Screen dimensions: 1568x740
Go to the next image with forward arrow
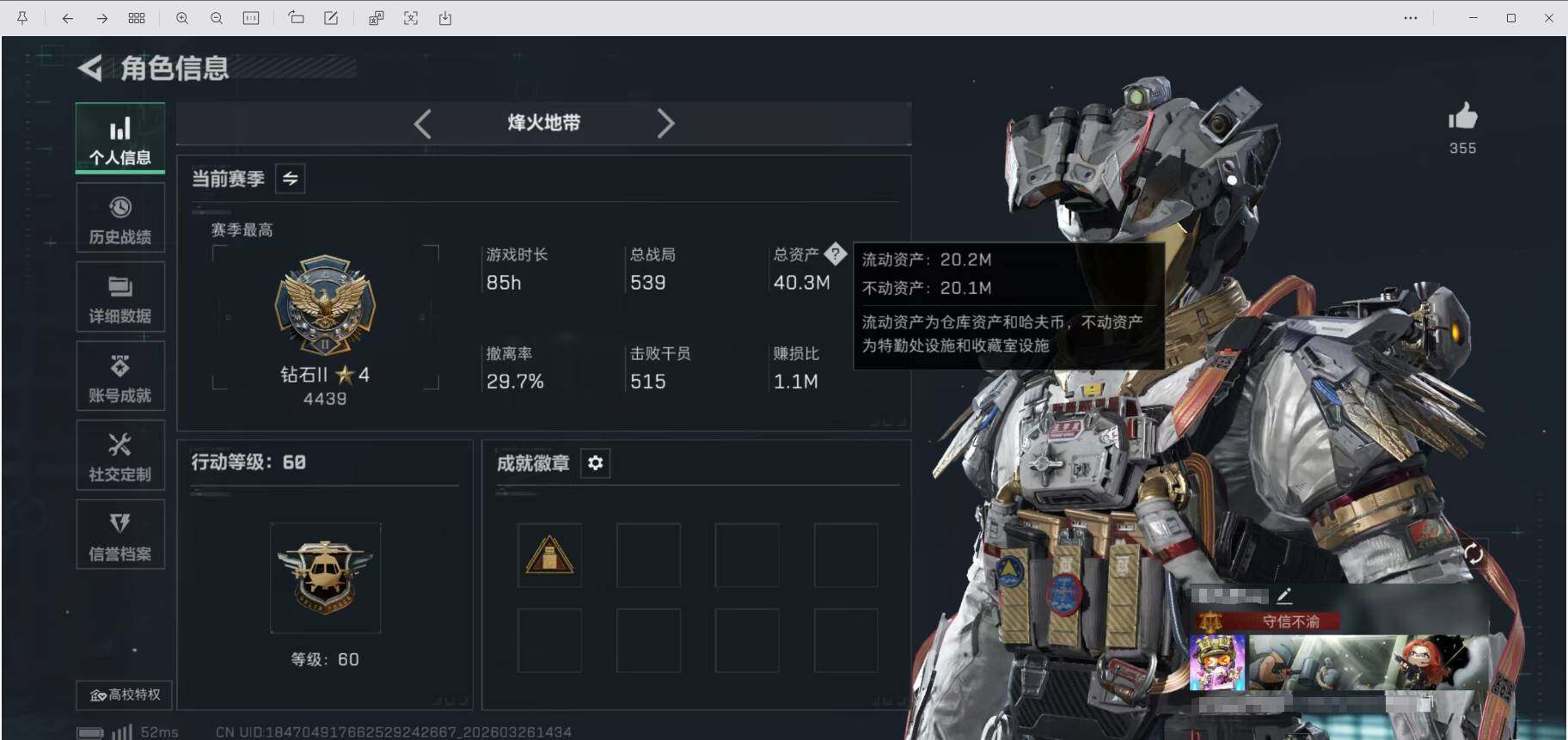pyautogui.click(x=101, y=18)
